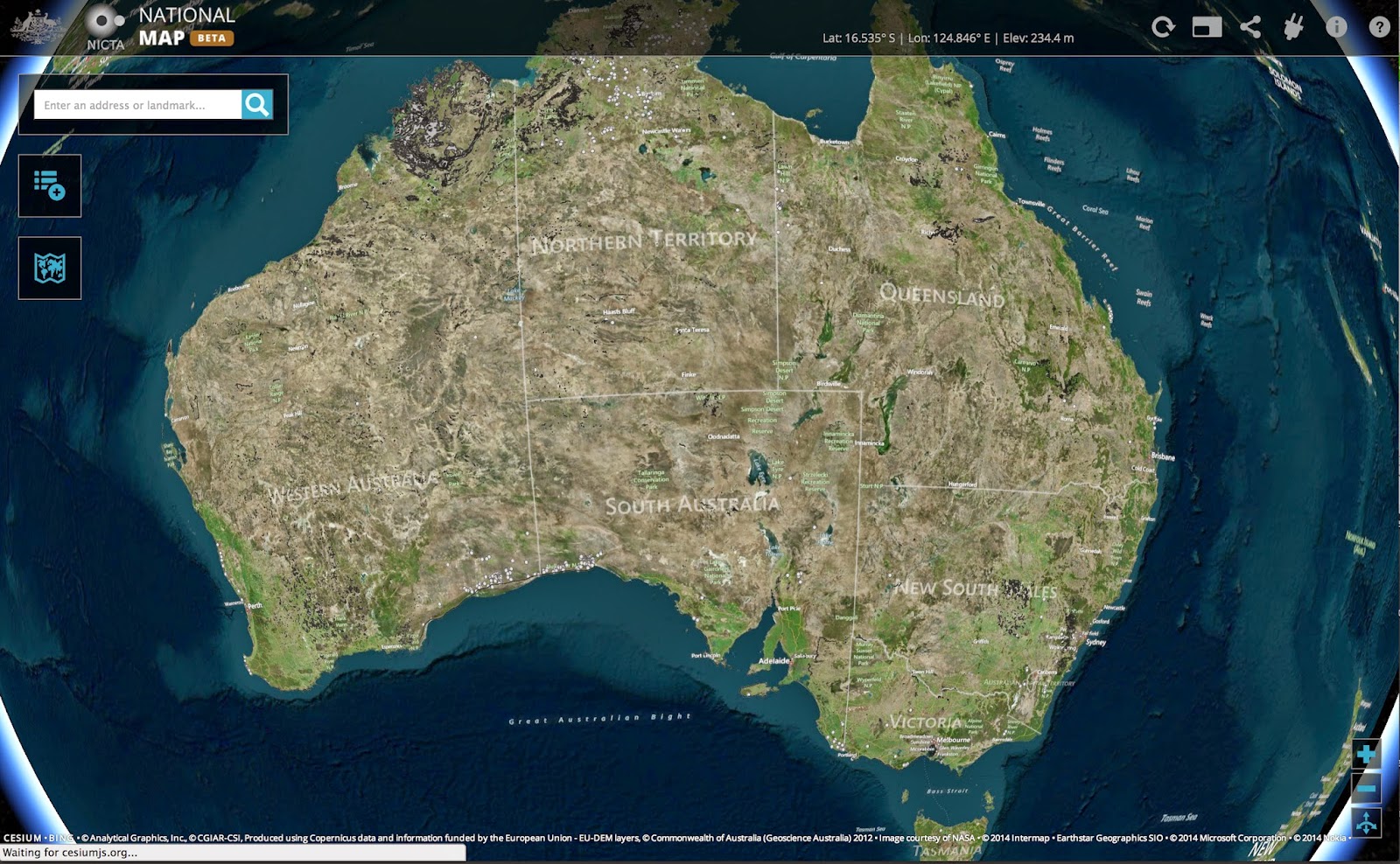The image size is (1400, 864).
Task: Click the NATIONAL MAP title
Action: tap(186, 26)
